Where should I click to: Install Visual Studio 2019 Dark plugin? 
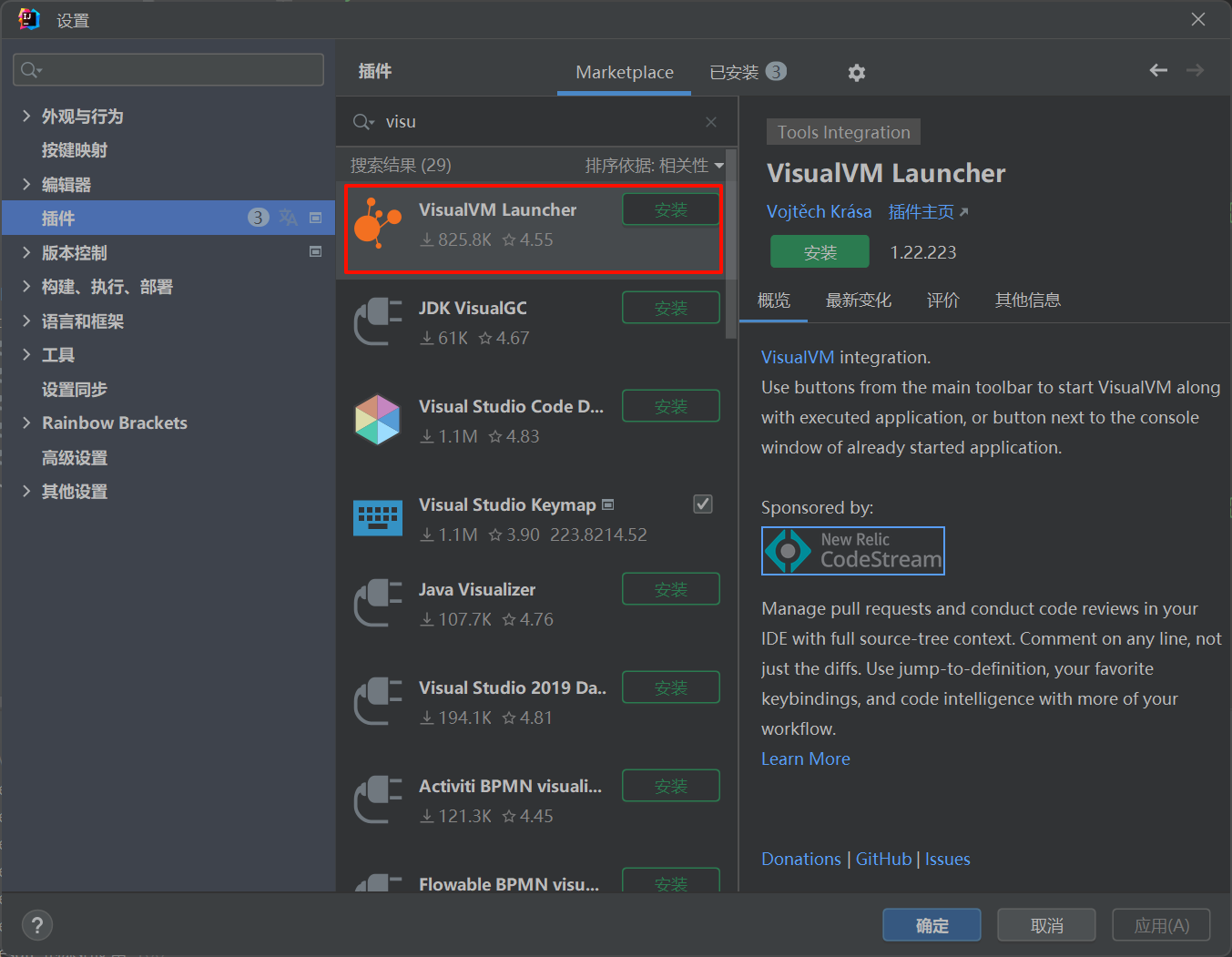click(x=671, y=687)
